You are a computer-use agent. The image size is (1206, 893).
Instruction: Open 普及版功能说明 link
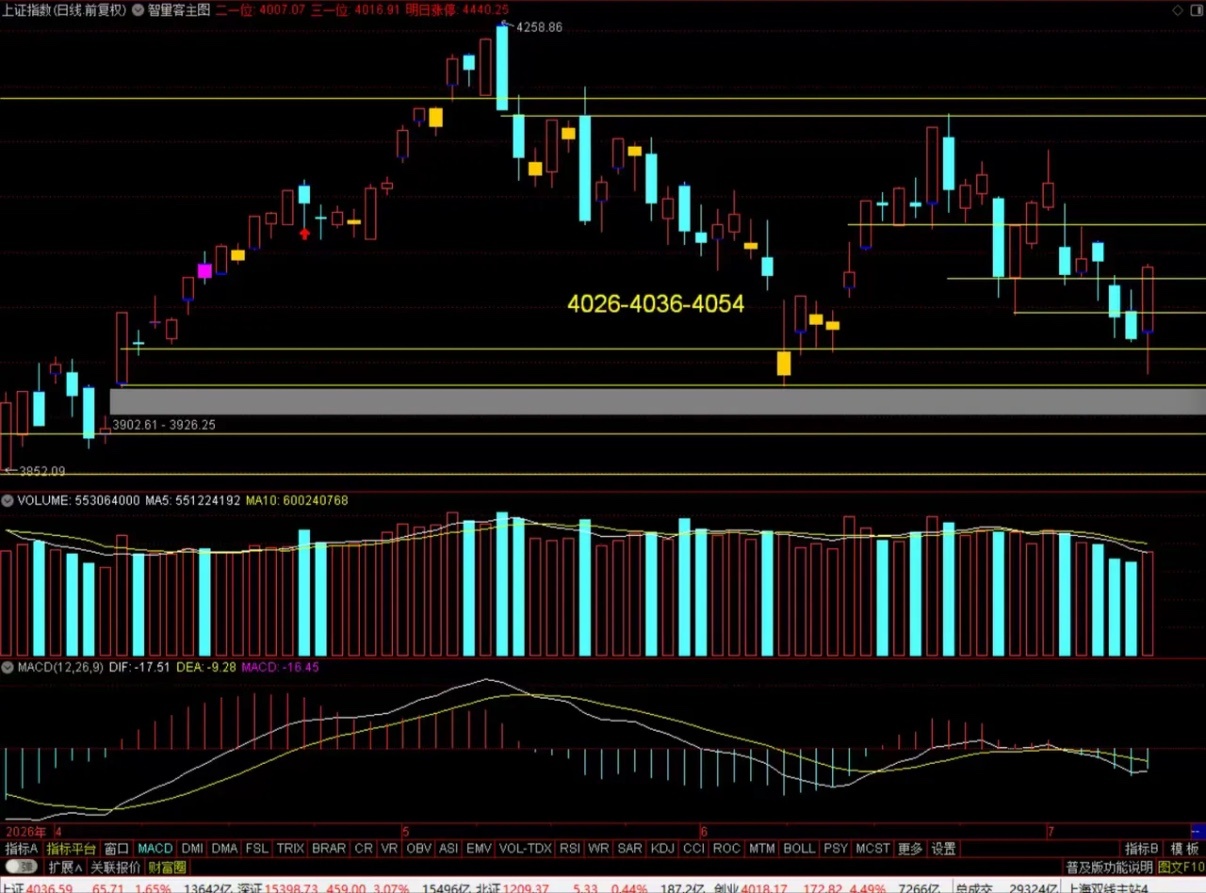(1108, 866)
